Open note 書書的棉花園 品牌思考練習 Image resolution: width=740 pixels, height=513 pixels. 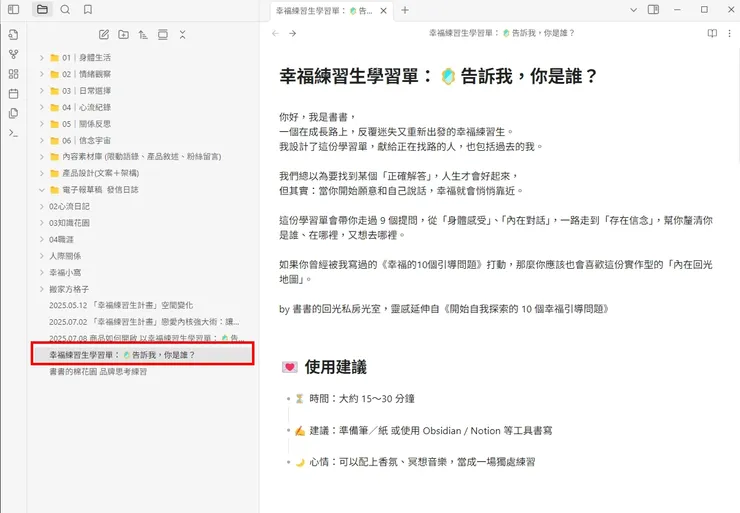click(143, 372)
